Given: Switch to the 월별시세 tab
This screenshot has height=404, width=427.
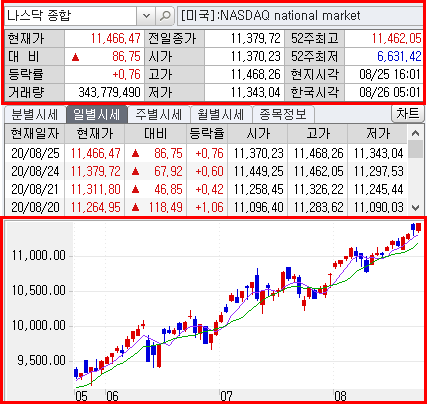Looking at the screenshot, I should click(220, 115).
